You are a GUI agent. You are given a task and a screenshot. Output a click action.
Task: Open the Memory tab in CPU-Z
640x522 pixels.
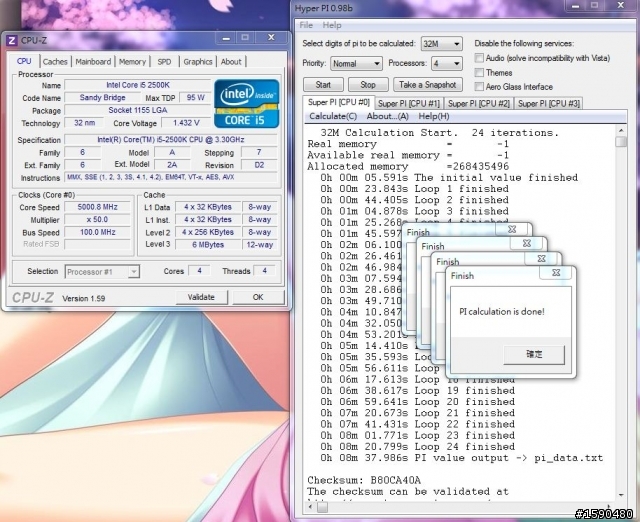click(132, 62)
